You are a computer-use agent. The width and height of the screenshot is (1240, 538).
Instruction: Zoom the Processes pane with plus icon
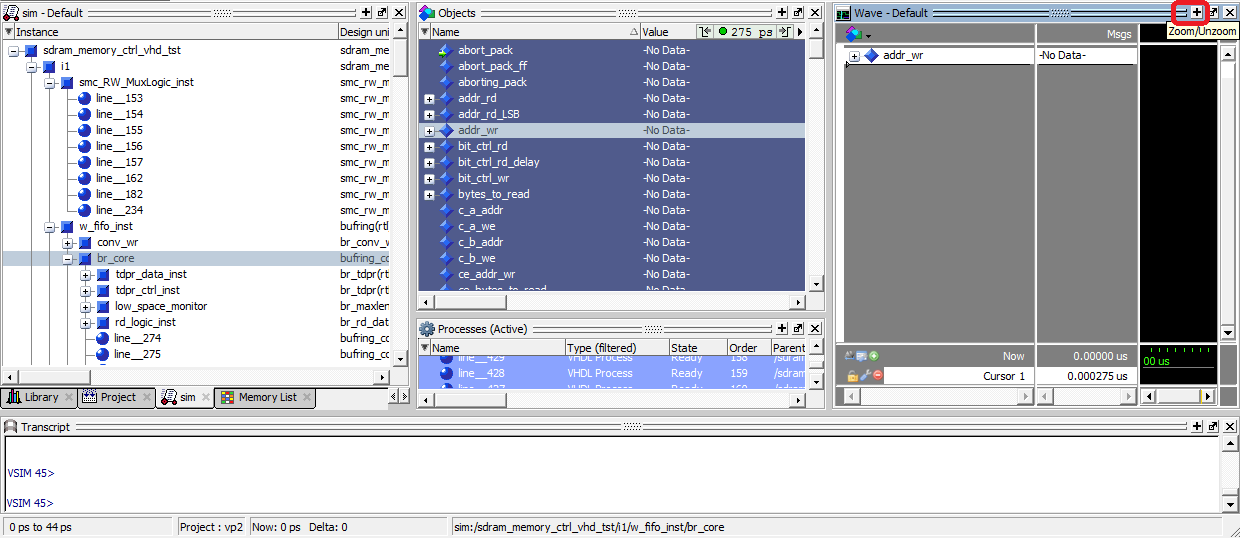coord(782,329)
